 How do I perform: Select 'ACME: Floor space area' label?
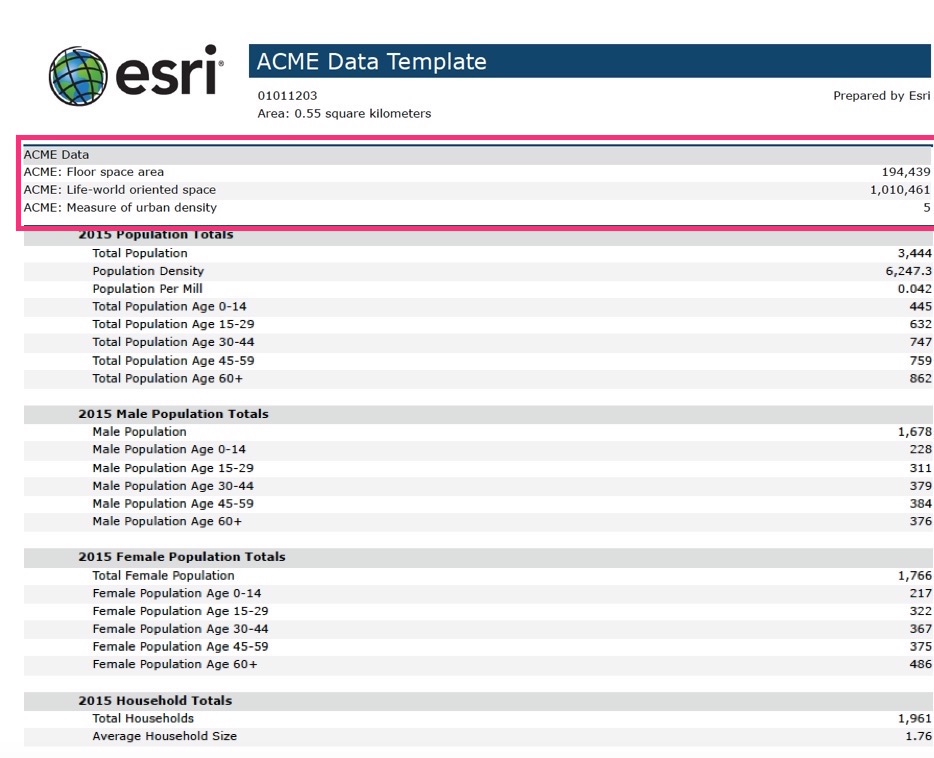point(94,172)
